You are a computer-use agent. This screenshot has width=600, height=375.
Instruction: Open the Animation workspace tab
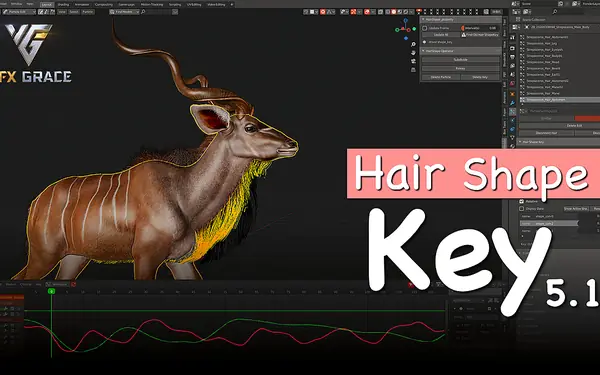82,5
